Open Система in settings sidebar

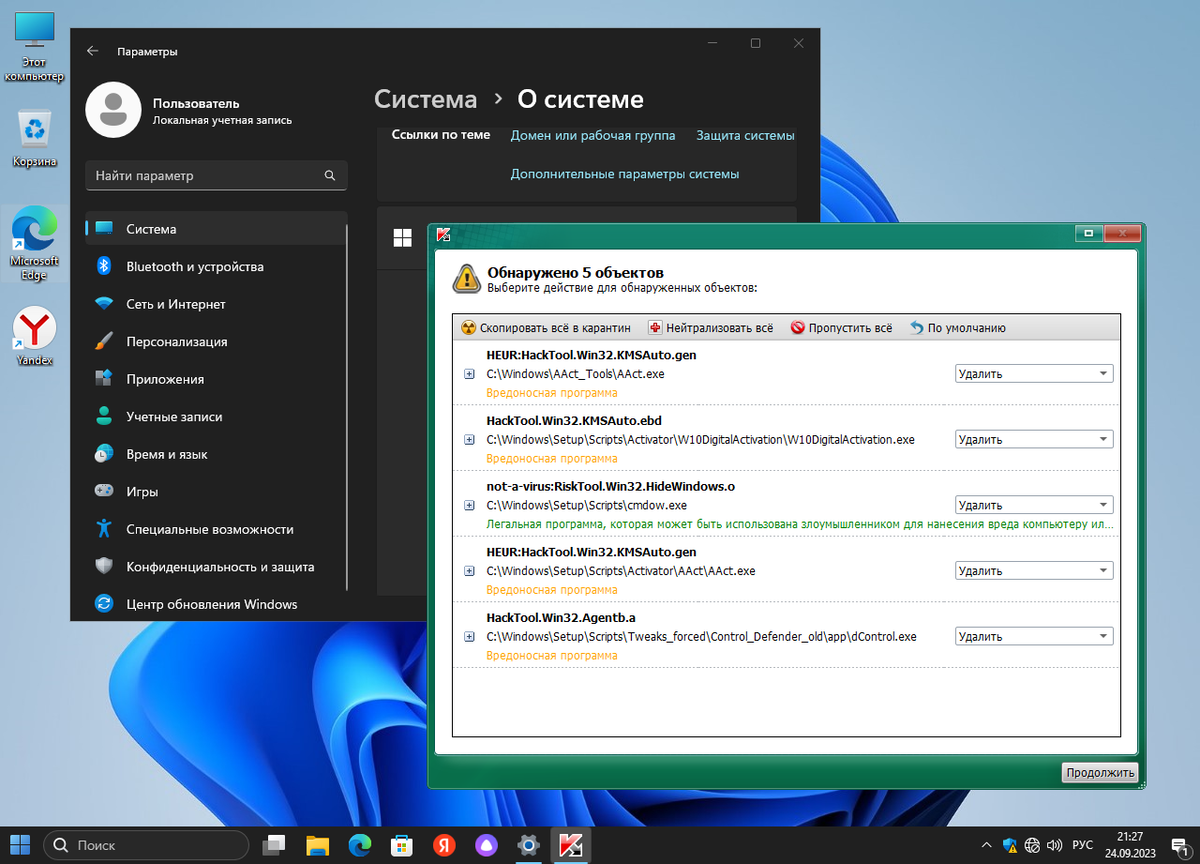[x=216, y=229]
